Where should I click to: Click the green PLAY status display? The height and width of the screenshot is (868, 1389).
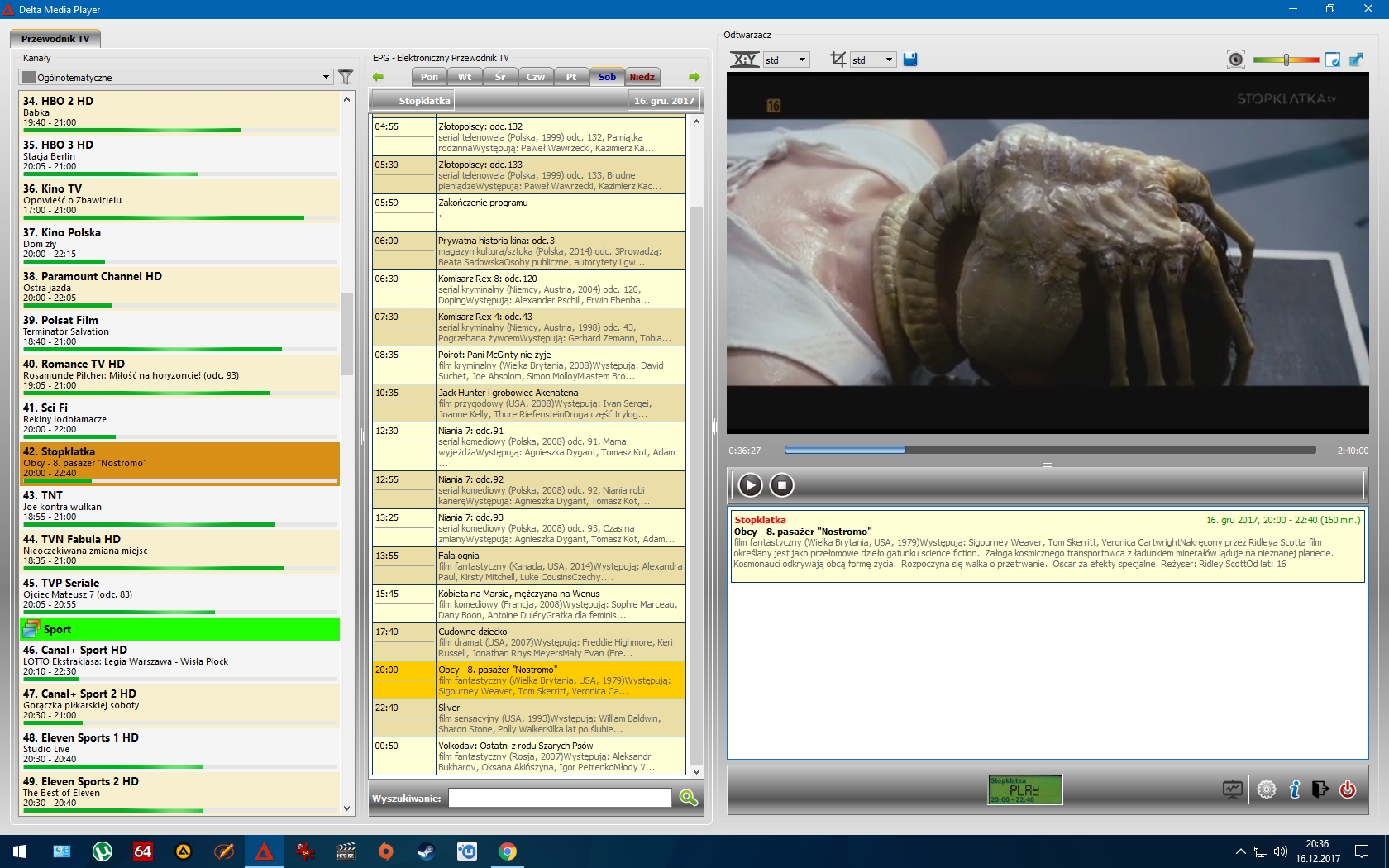tap(1025, 789)
